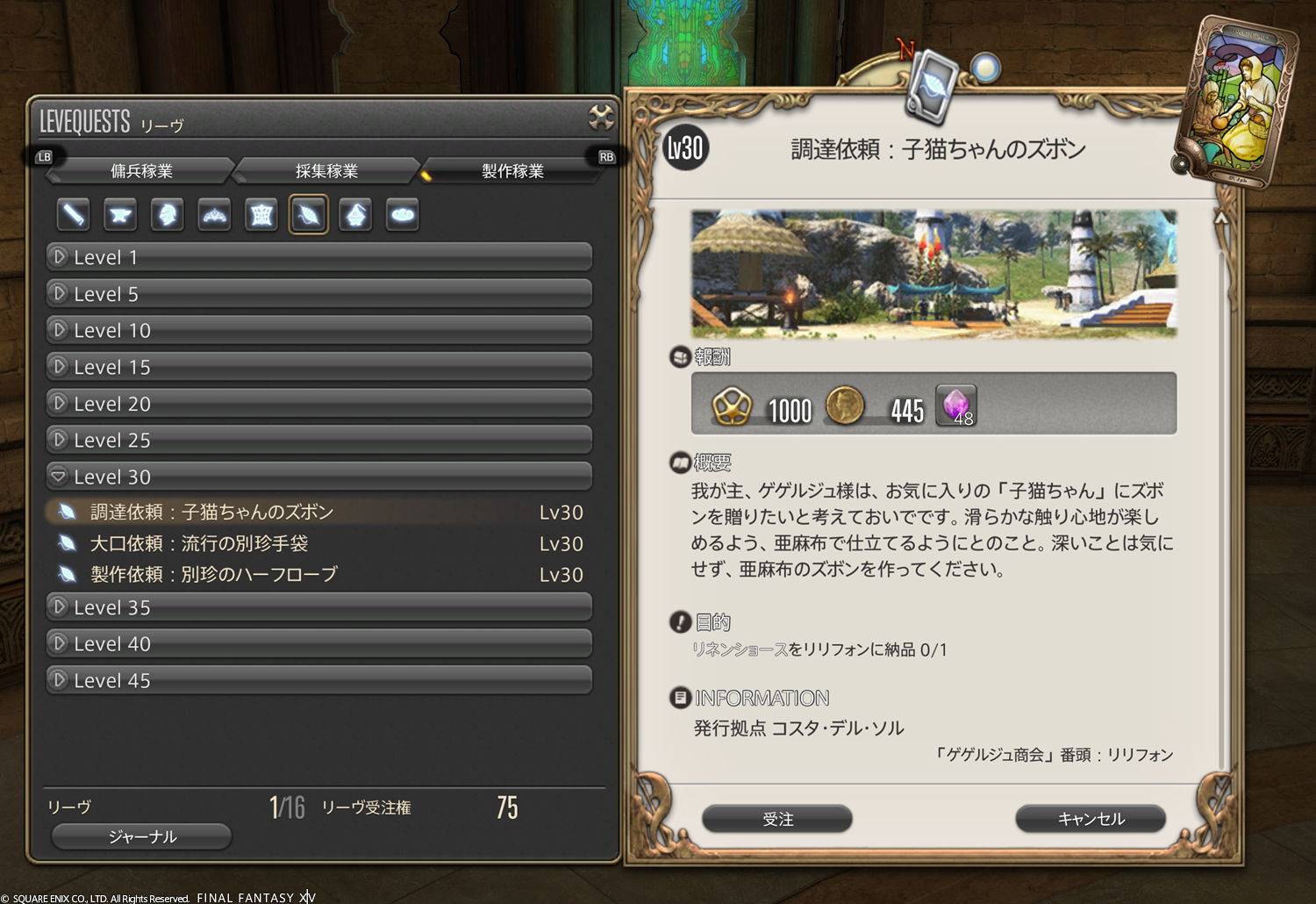Switch to the 傭兵稼業 tab
The height and width of the screenshot is (904, 1316).
(x=141, y=171)
